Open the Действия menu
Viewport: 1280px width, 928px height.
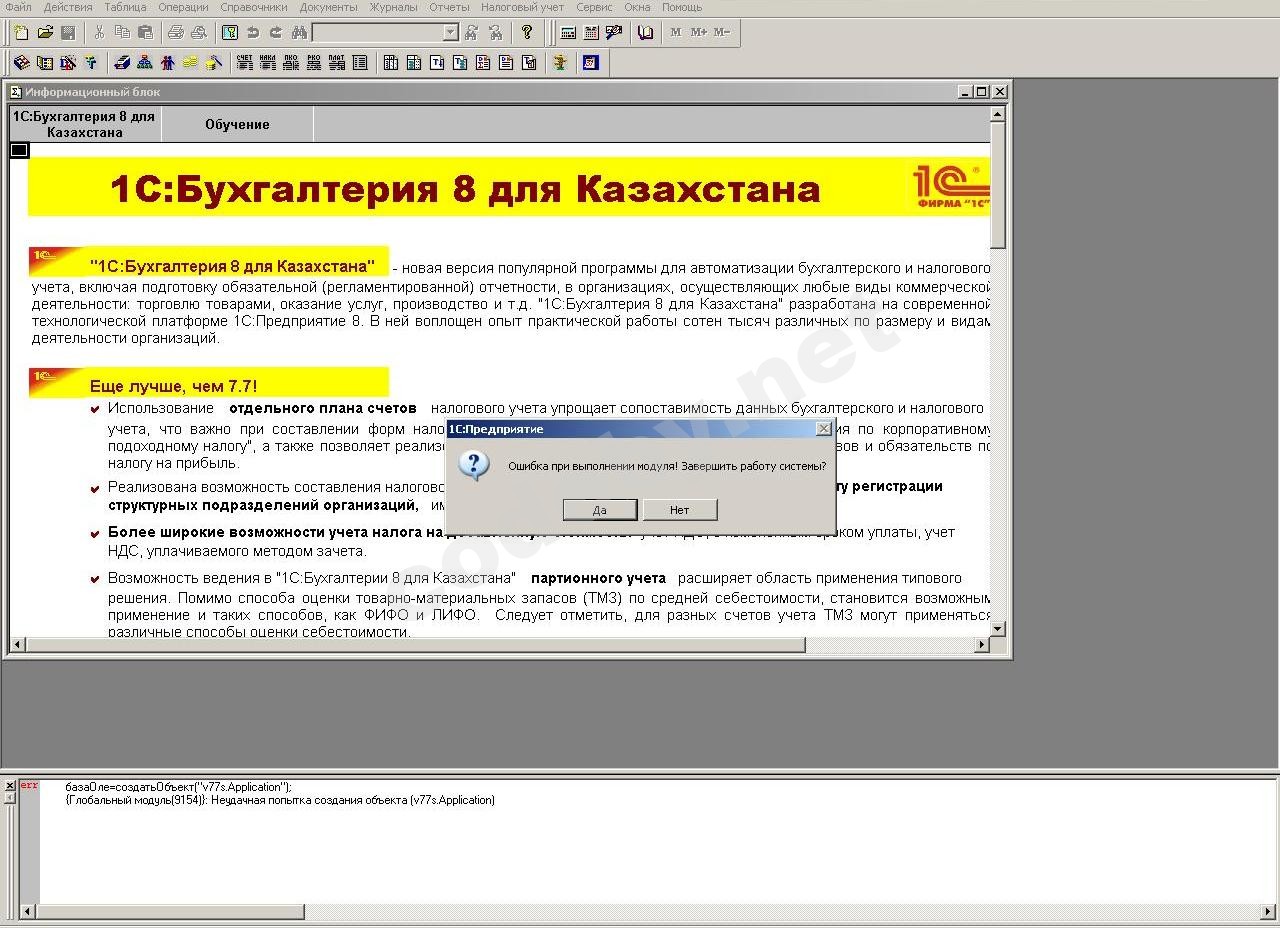pyautogui.click(x=68, y=7)
